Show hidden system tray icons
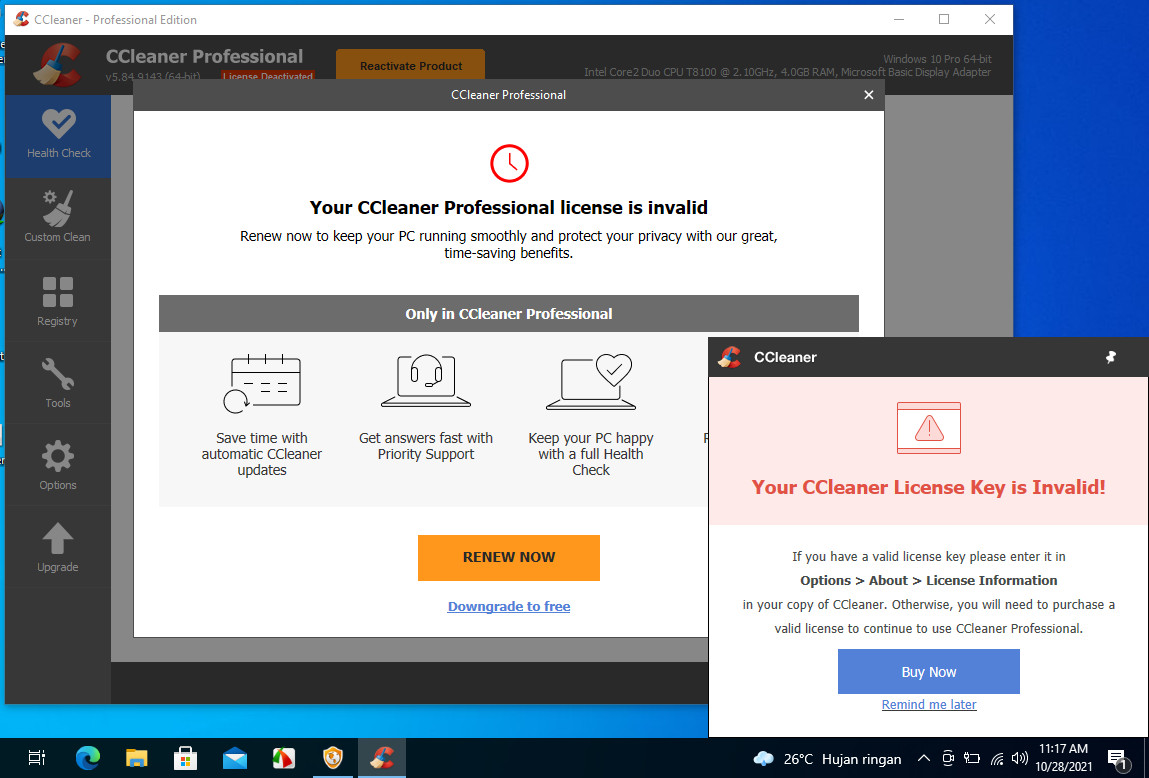 coord(924,759)
